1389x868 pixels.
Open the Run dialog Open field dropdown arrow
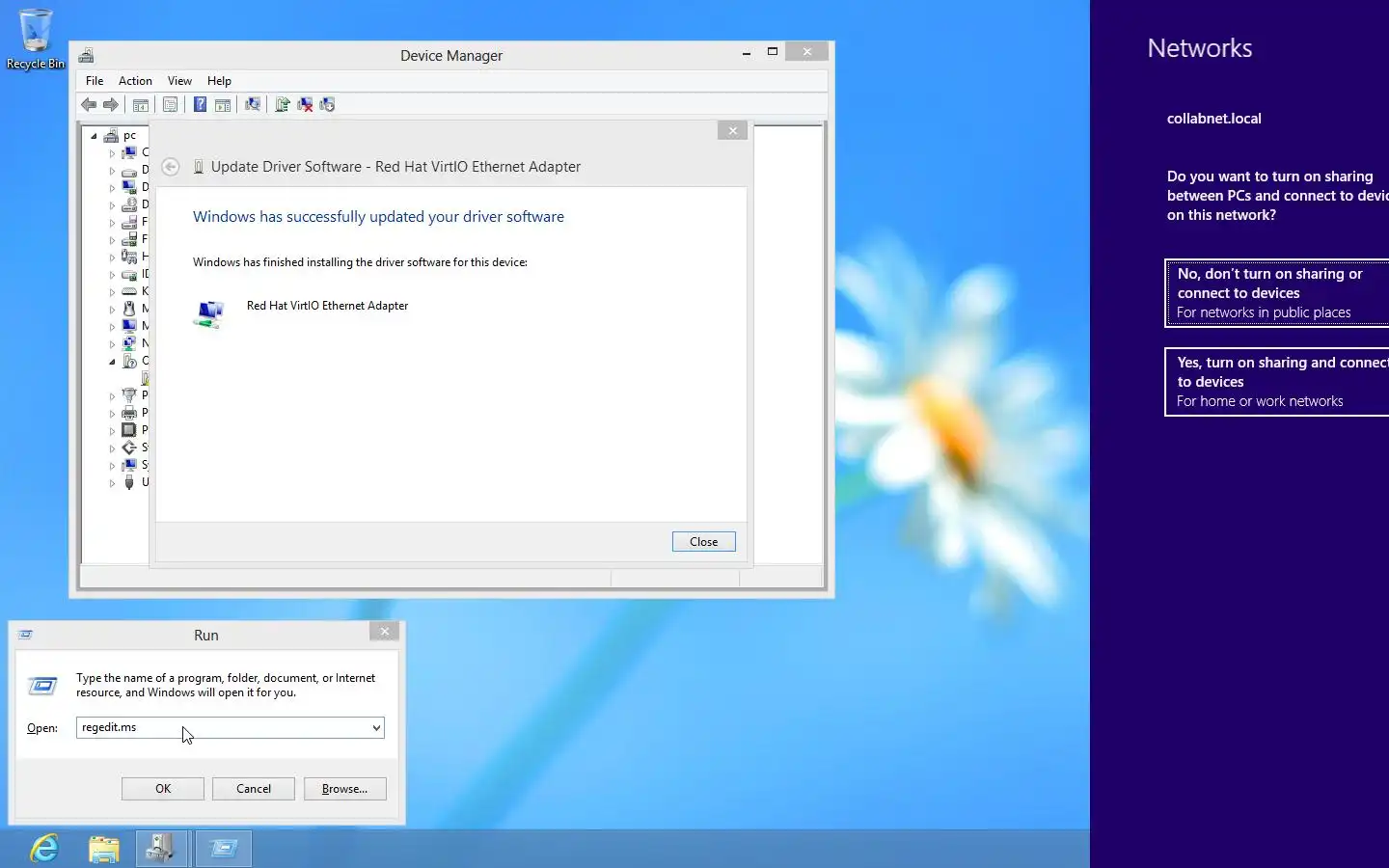(x=376, y=728)
